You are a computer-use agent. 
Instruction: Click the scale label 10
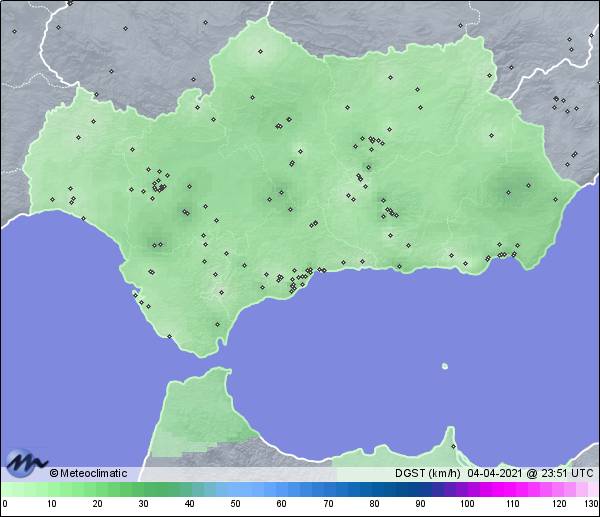coord(52,503)
